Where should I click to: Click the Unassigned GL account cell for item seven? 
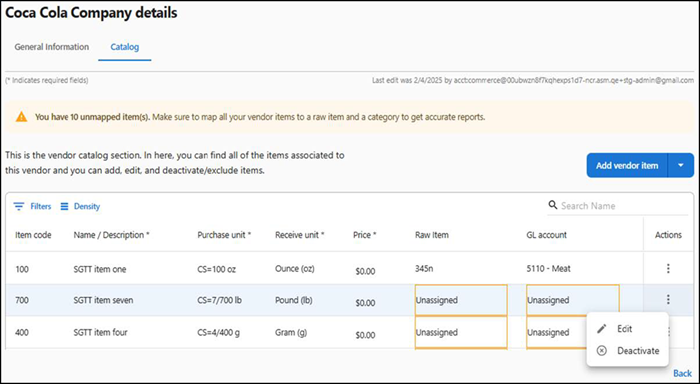click(573, 300)
